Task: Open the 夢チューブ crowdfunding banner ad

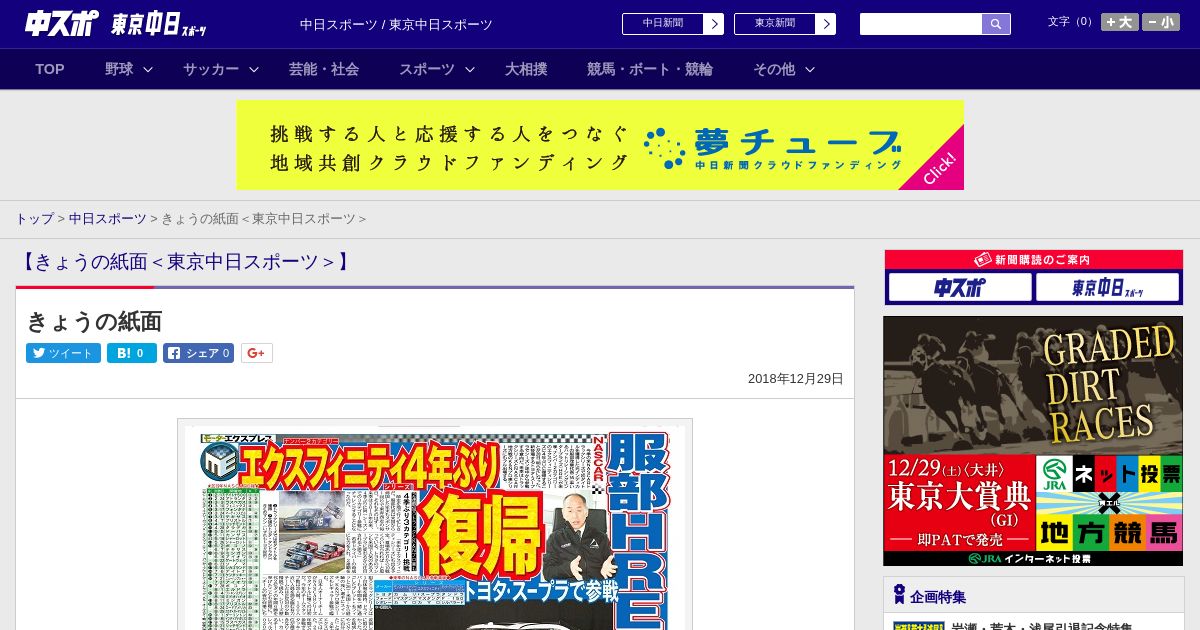Action: pyautogui.click(x=600, y=145)
